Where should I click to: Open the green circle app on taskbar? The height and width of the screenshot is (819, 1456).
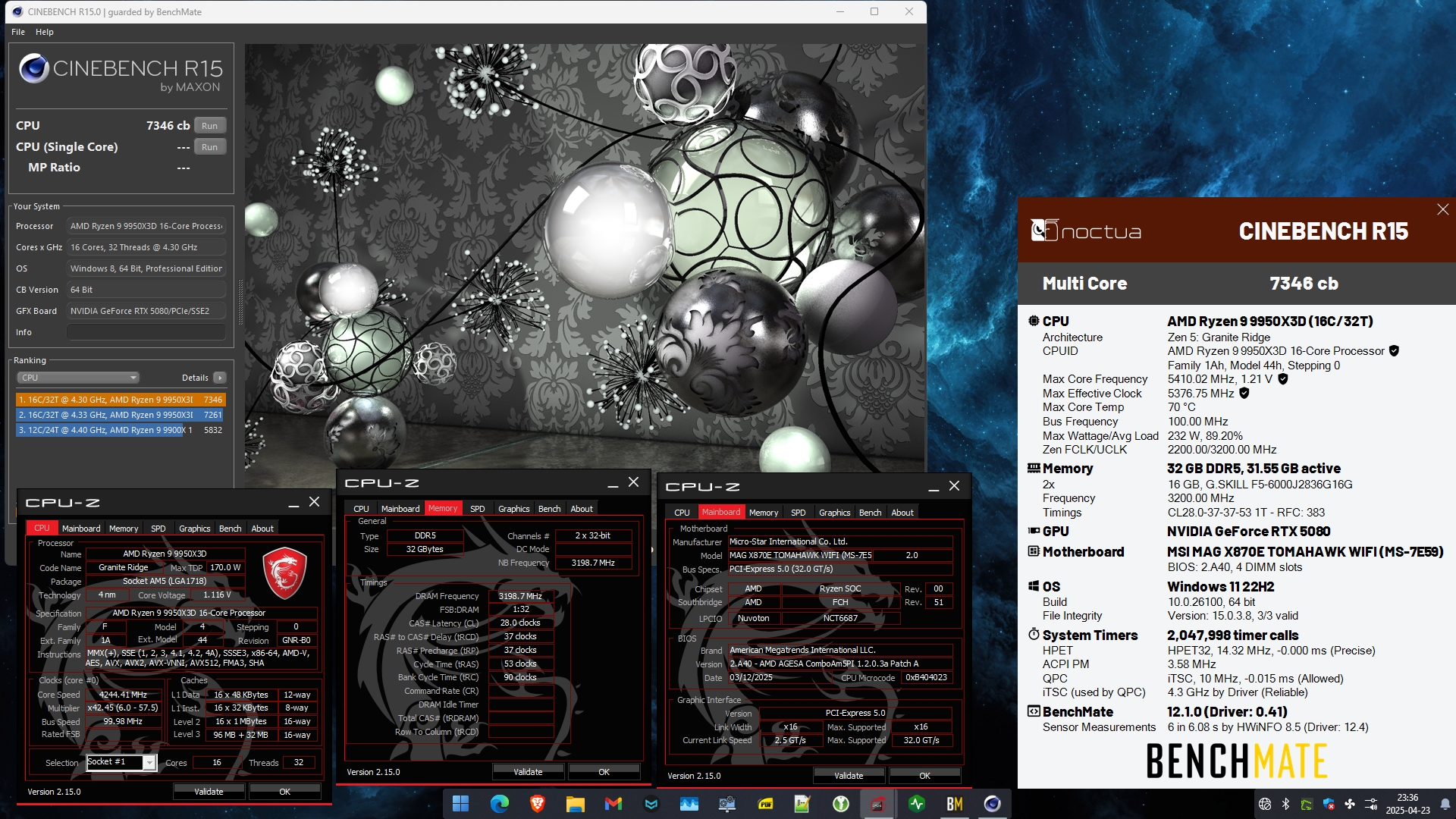point(840,804)
